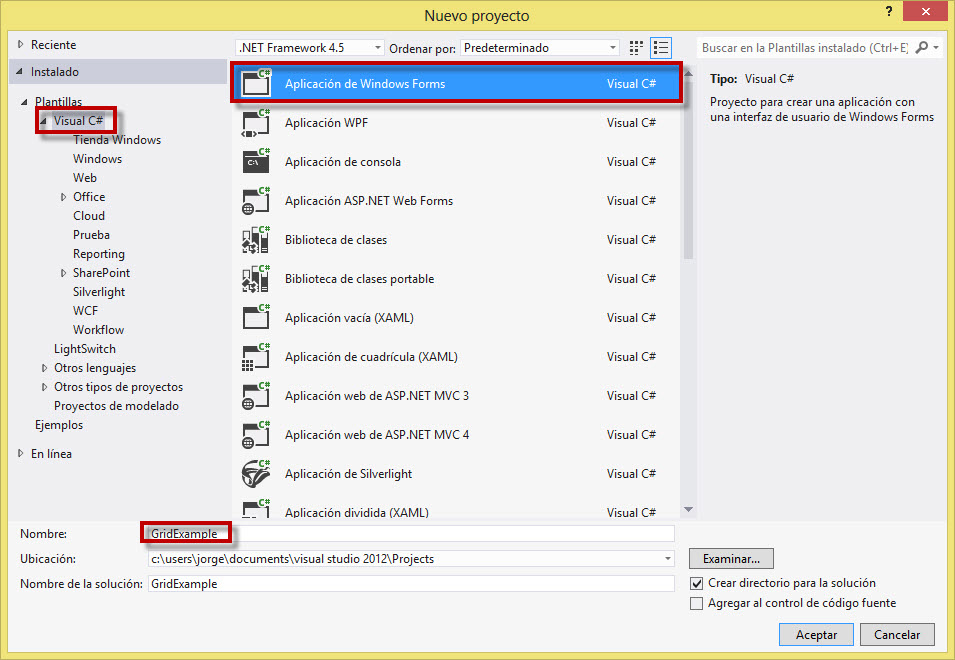The width and height of the screenshot is (955, 660).
Task: Click the Aplicación de cuadrícula (XAML) icon
Action: pyautogui.click(x=256, y=357)
